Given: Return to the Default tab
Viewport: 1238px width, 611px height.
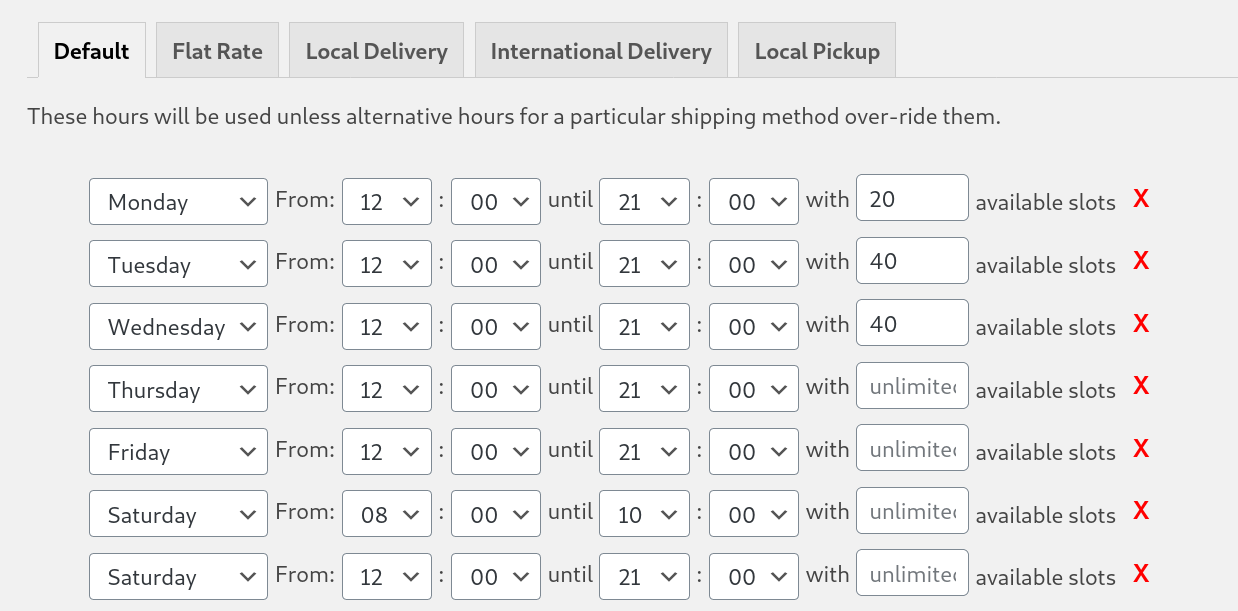Looking at the screenshot, I should pos(91,49).
